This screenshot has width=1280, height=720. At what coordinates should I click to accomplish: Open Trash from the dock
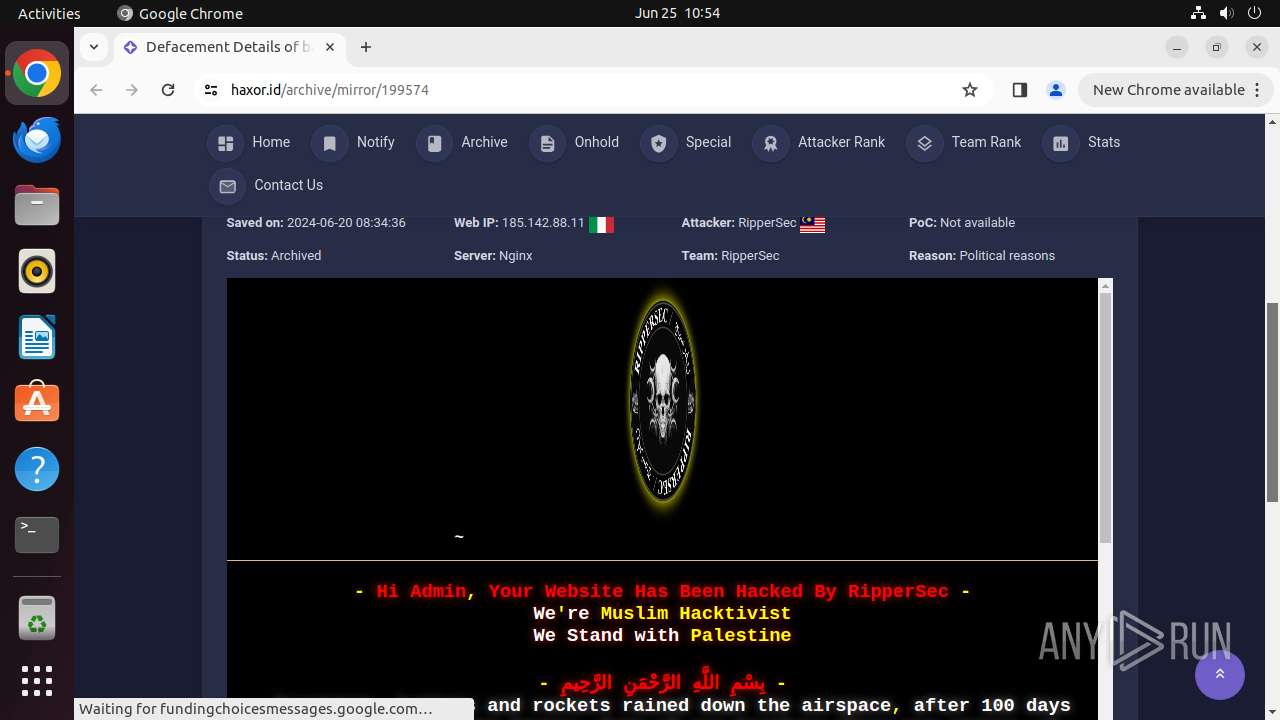tap(37, 618)
